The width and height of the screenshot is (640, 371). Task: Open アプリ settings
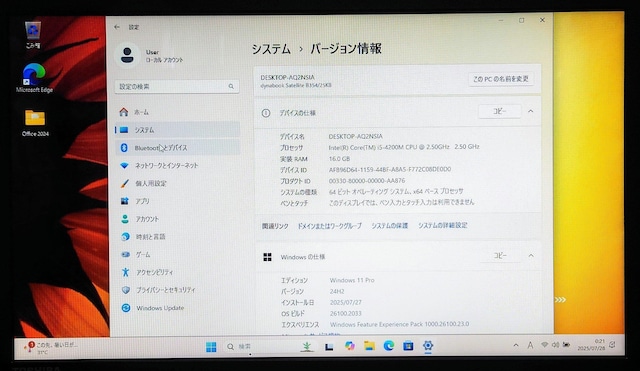pos(177,201)
